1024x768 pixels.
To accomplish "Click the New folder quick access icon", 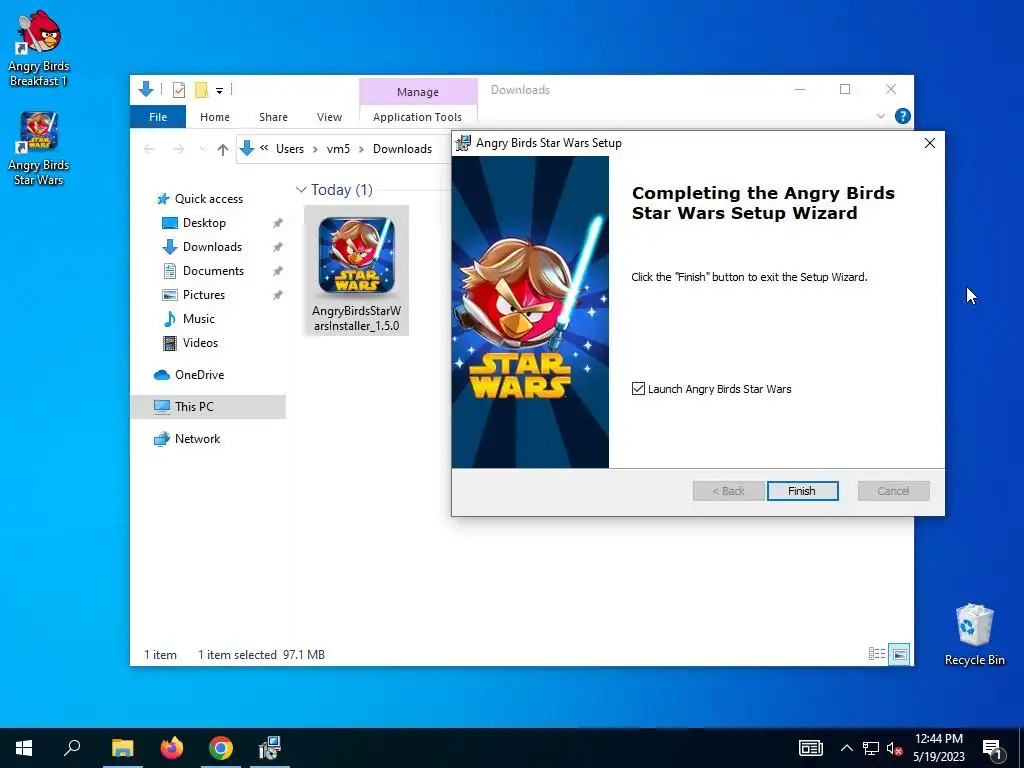I will pos(202,90).
